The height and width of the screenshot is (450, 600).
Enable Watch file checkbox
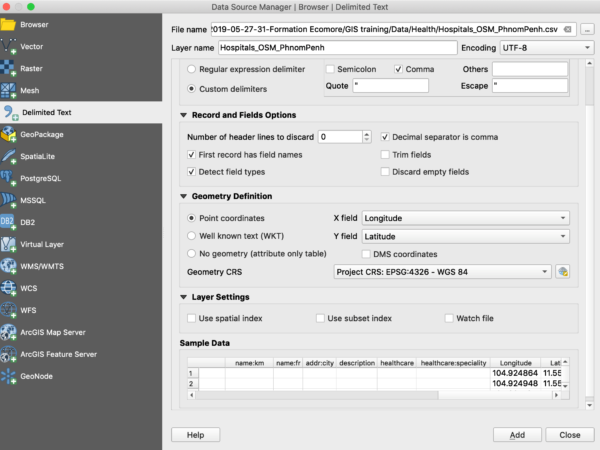click(x=449, y=318)
